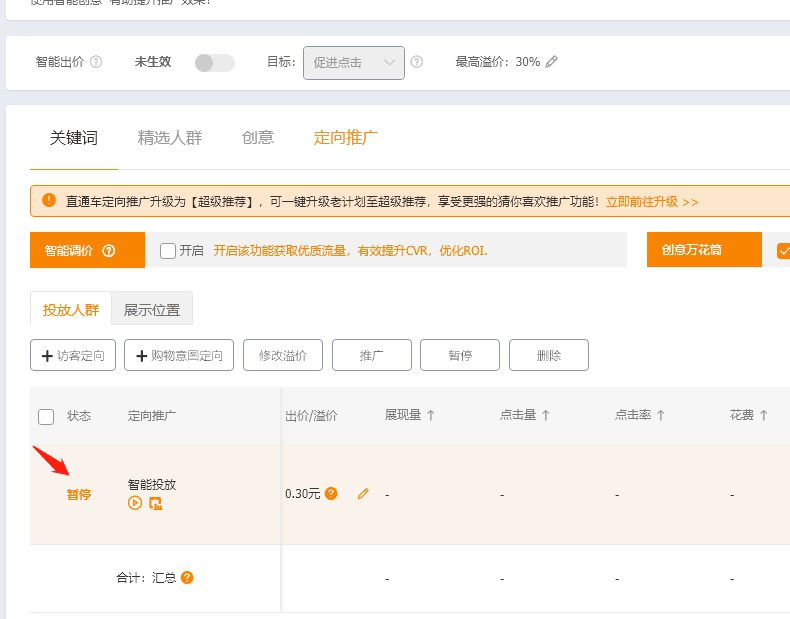
Task: Click the pencil icon beside 最高溢价 30%
Action: [x=552, y=62]
